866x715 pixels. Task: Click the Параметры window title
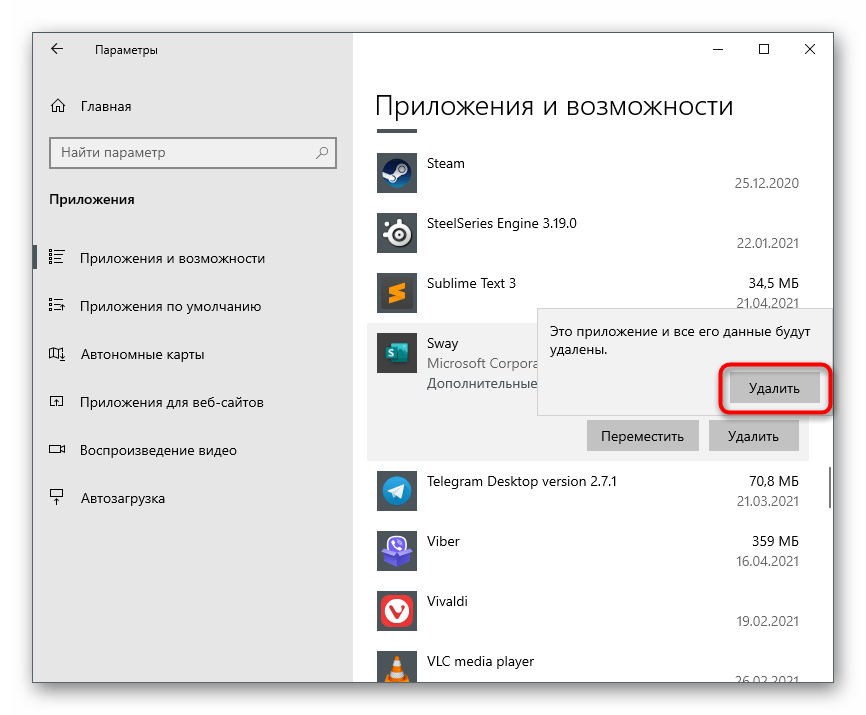[x=126, y=50]
